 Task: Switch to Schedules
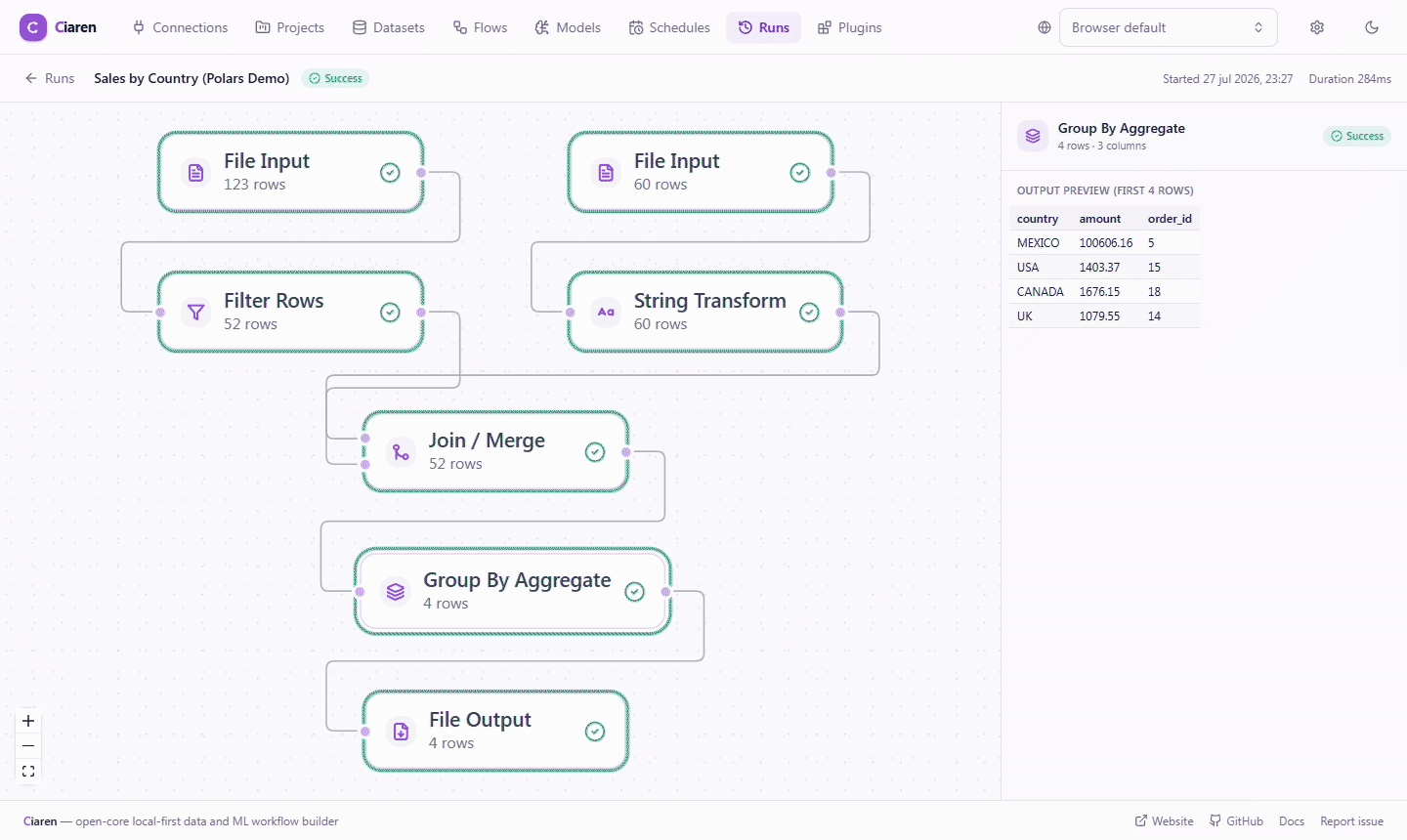(x=670, y=27)
